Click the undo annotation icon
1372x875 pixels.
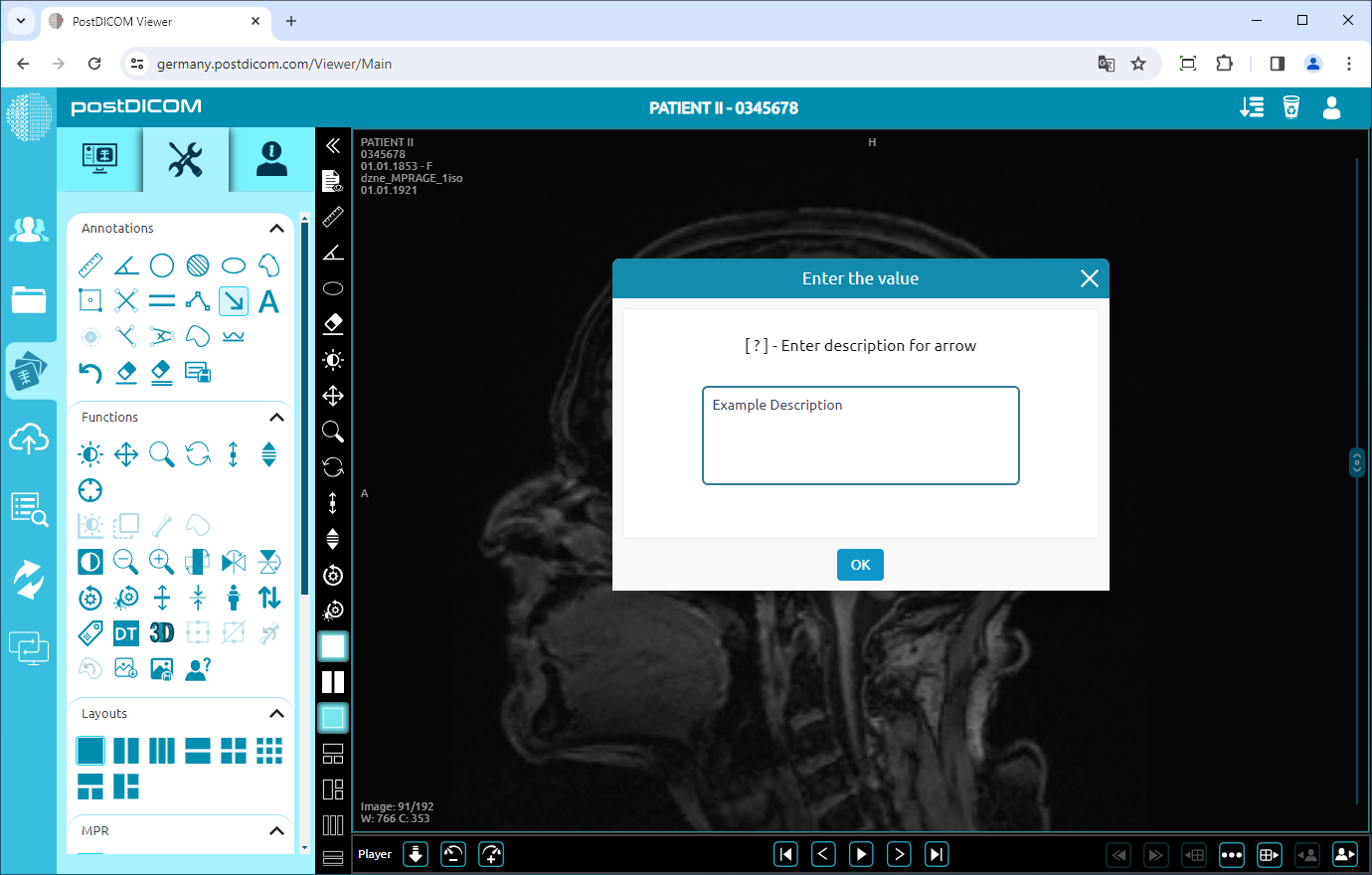90,373
